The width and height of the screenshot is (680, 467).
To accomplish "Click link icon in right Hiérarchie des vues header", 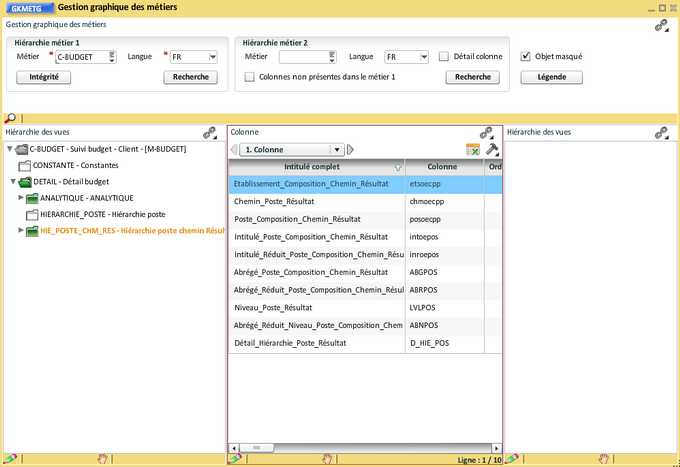I will pyautogui.click(x=661, y=132).
